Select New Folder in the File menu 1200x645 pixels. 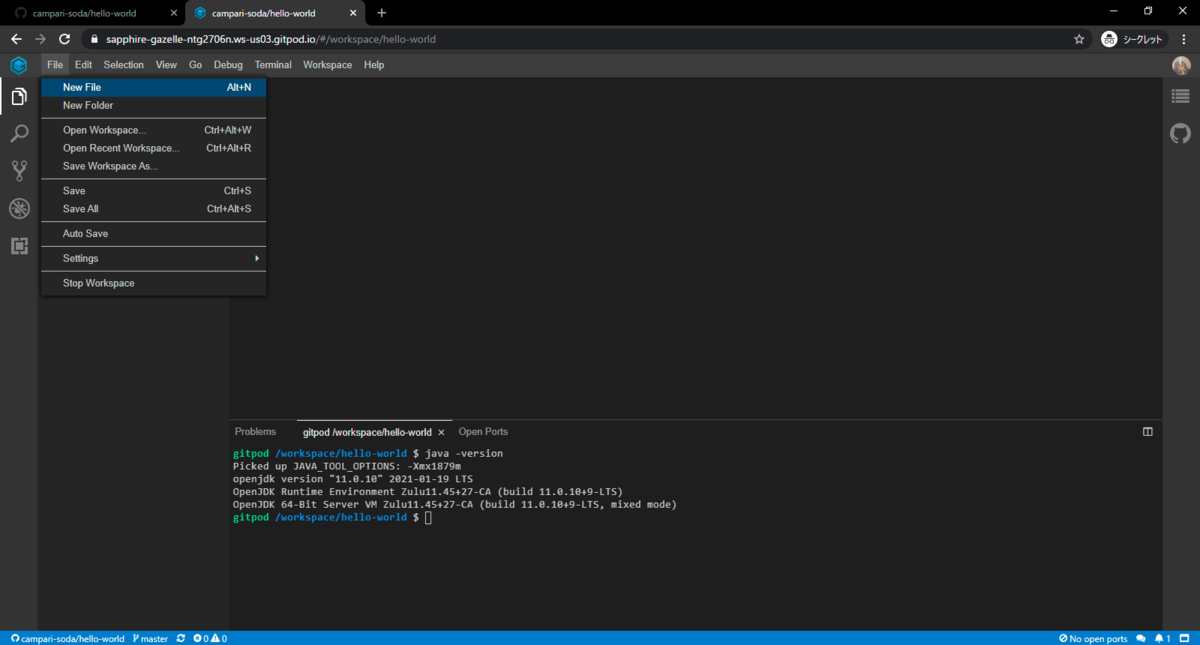pyautogui.click(x=89, y=105)
